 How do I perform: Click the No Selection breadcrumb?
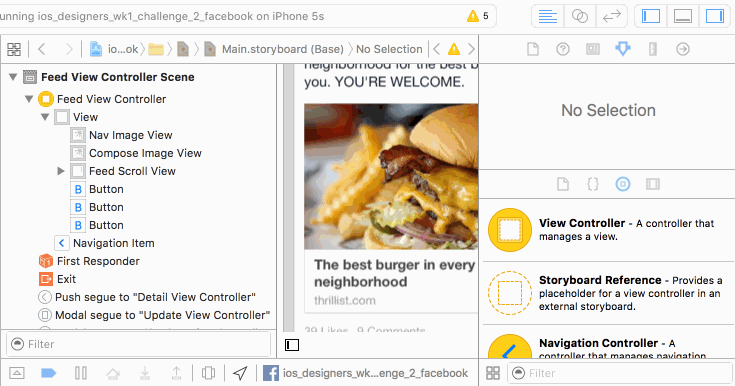(389, 49)
